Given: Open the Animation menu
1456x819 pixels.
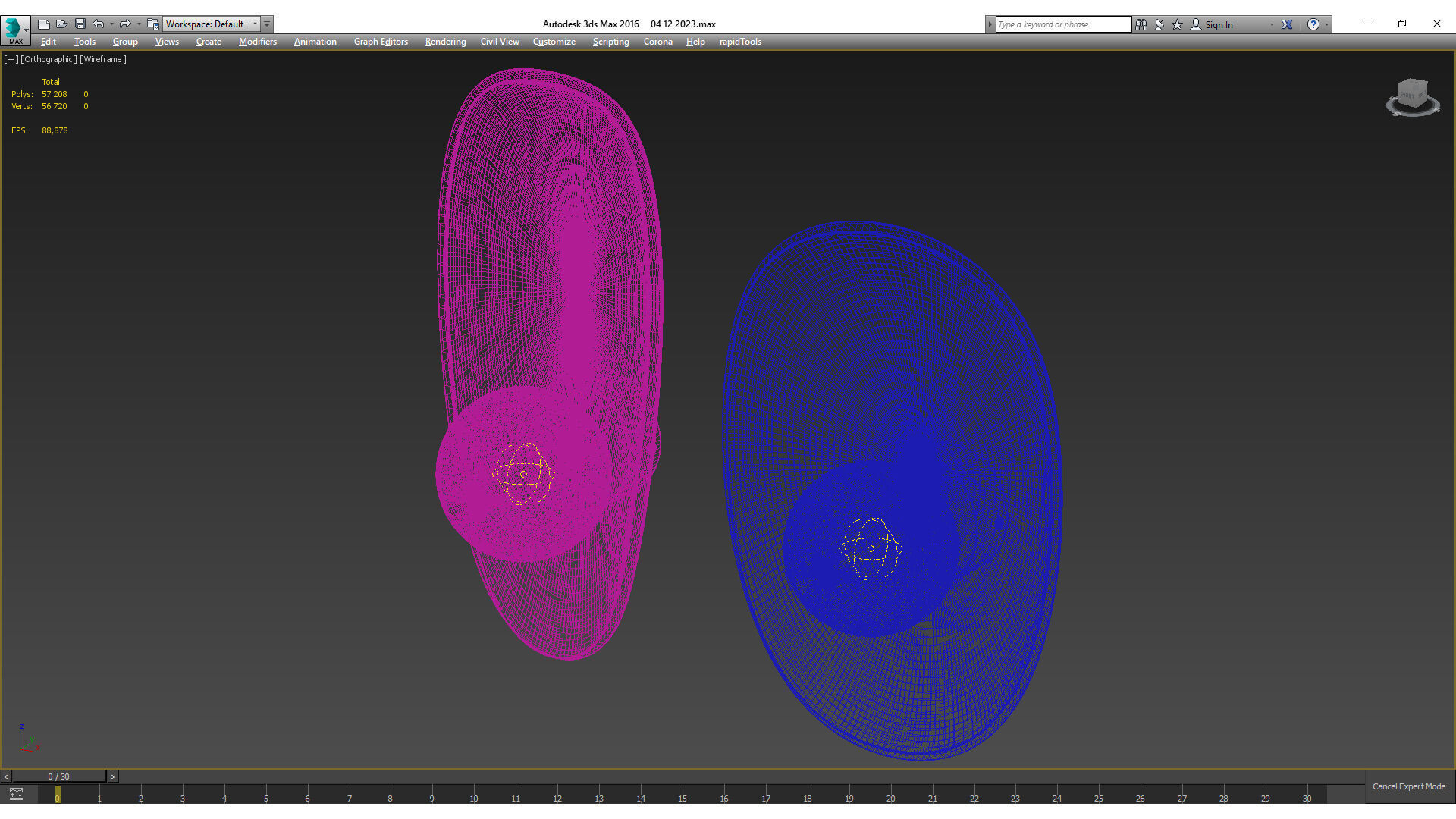Looking at the screenshot, I should tap(315, 42).
